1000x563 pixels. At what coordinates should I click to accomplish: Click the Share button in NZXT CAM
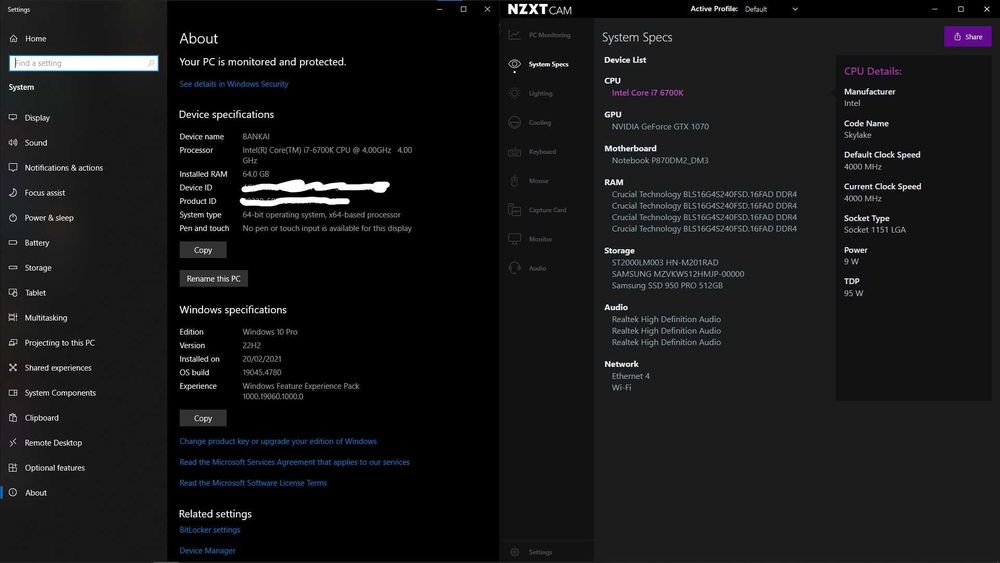[967, 37]
